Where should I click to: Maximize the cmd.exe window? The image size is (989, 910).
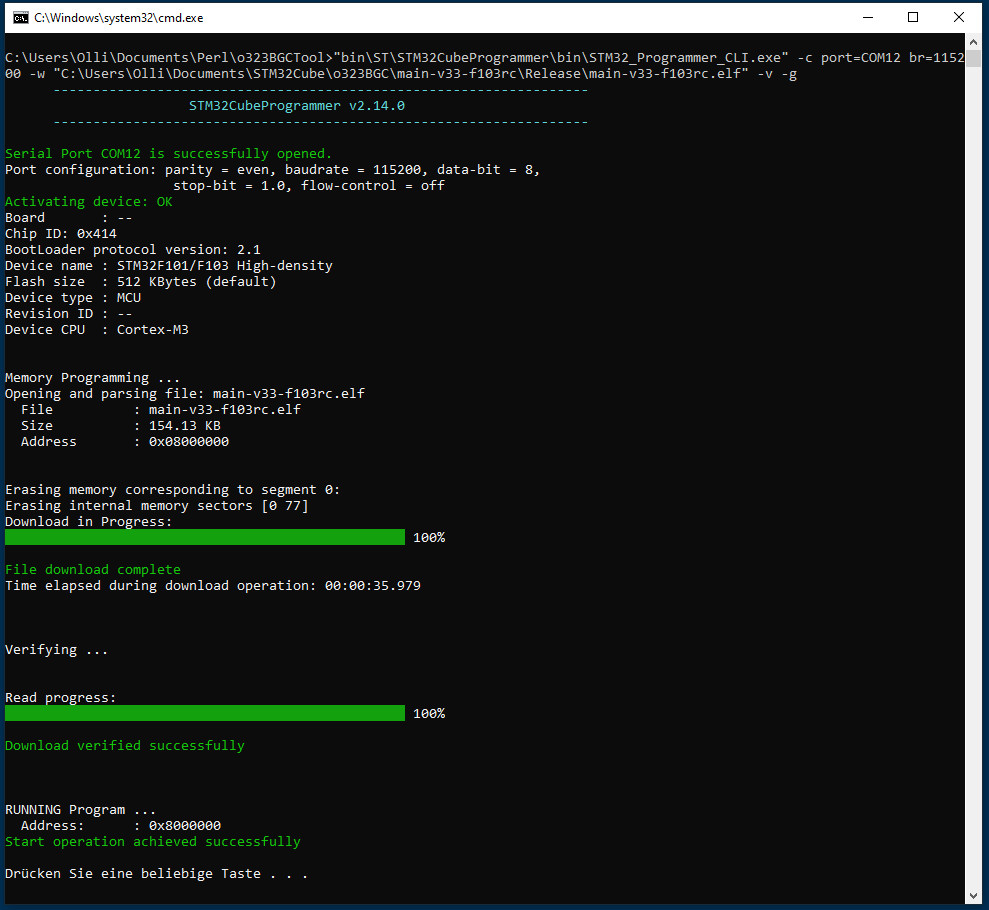pyautogui.click(x=913, y=17)
